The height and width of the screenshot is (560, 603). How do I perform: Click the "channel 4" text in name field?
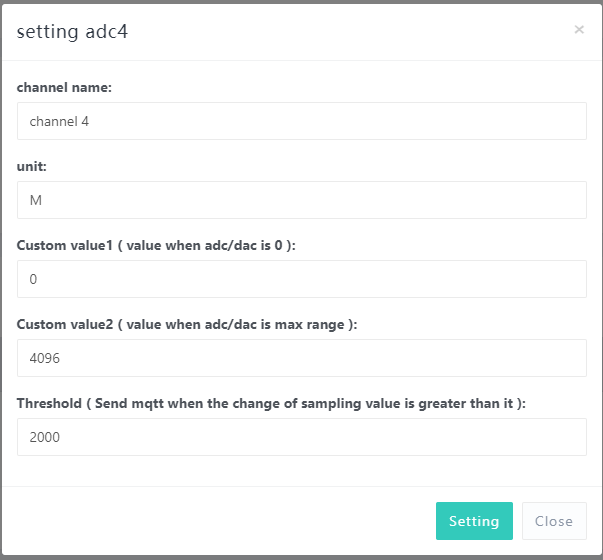click(61, 122)
